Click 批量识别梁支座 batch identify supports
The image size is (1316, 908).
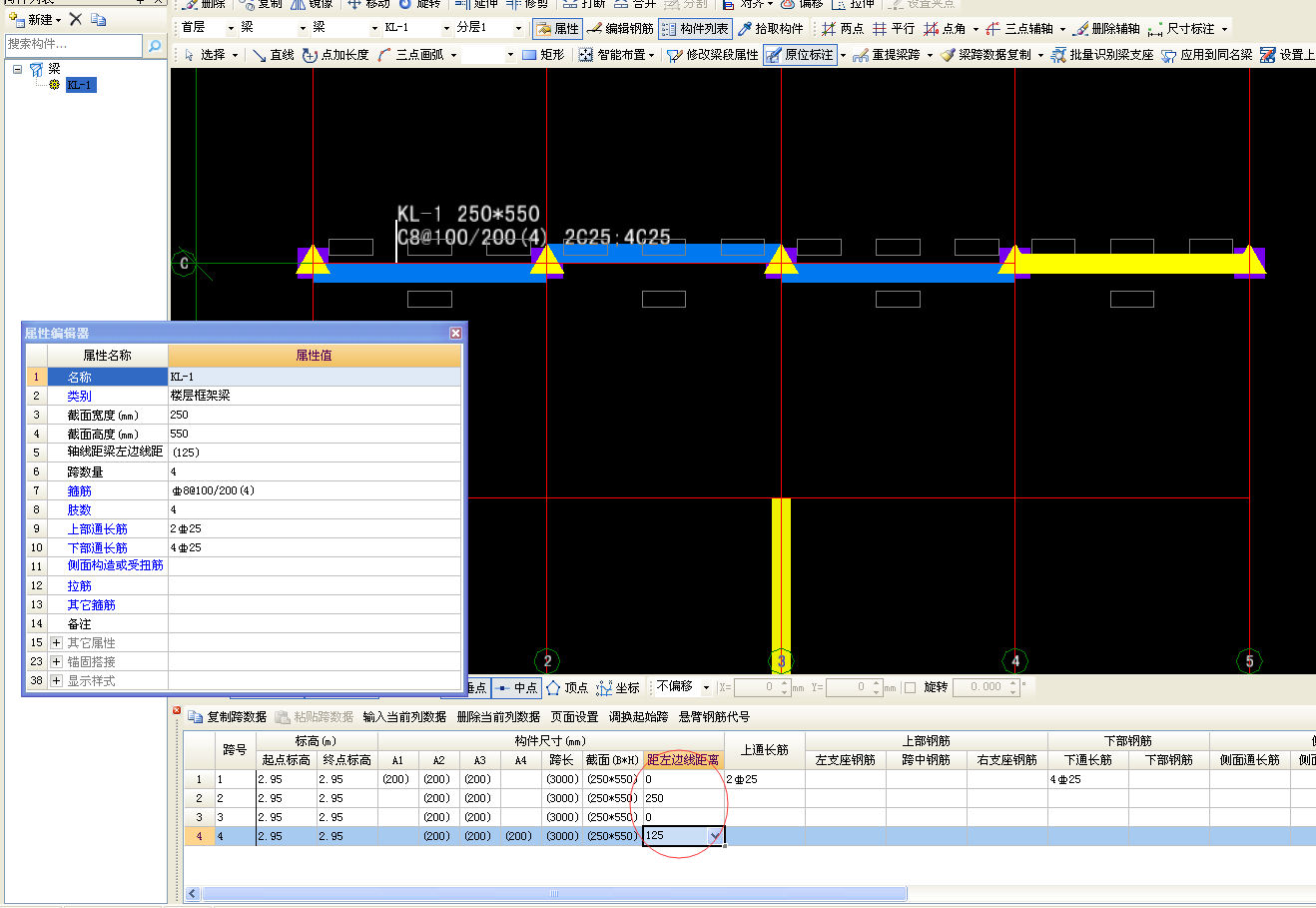coord(1102,54)
